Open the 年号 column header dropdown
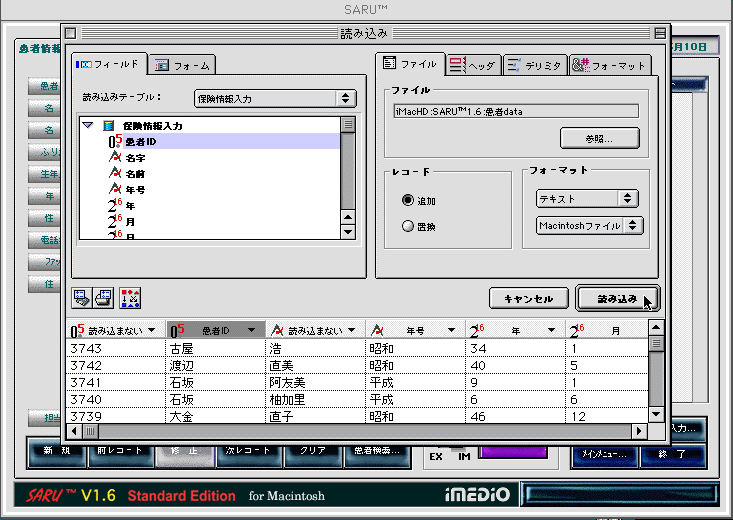733x520 pixels. 451,330
